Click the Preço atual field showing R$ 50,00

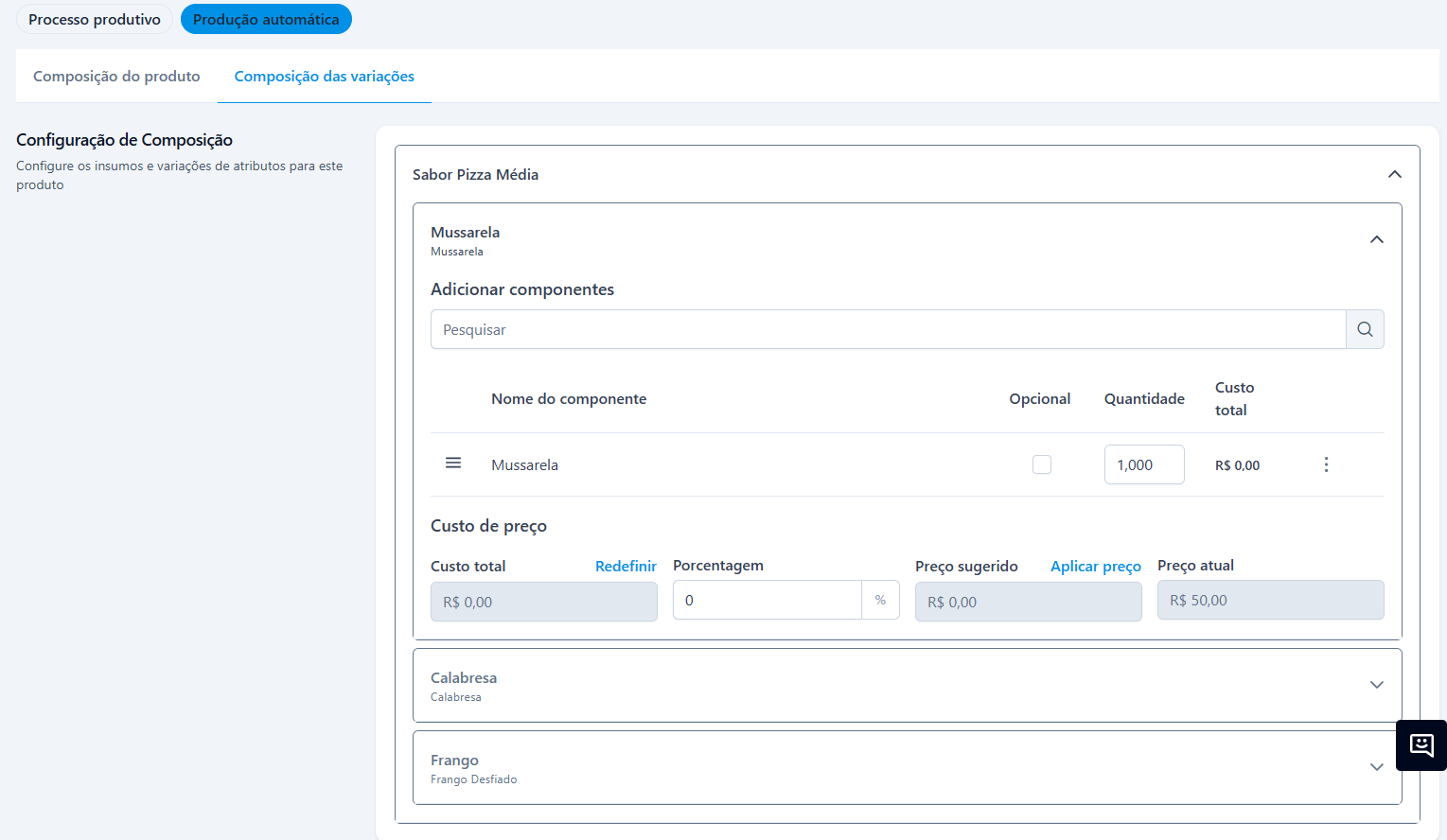[x=1270, y=601]
